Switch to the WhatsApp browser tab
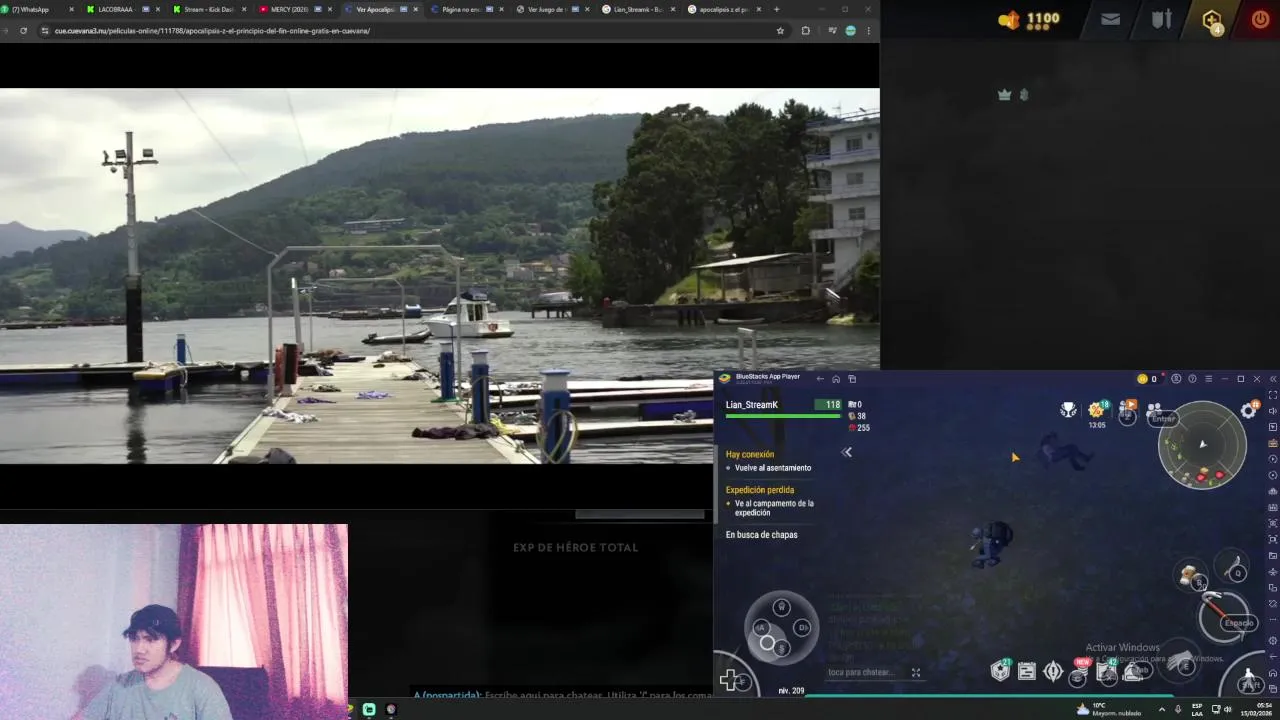 [x=37, y=9]
